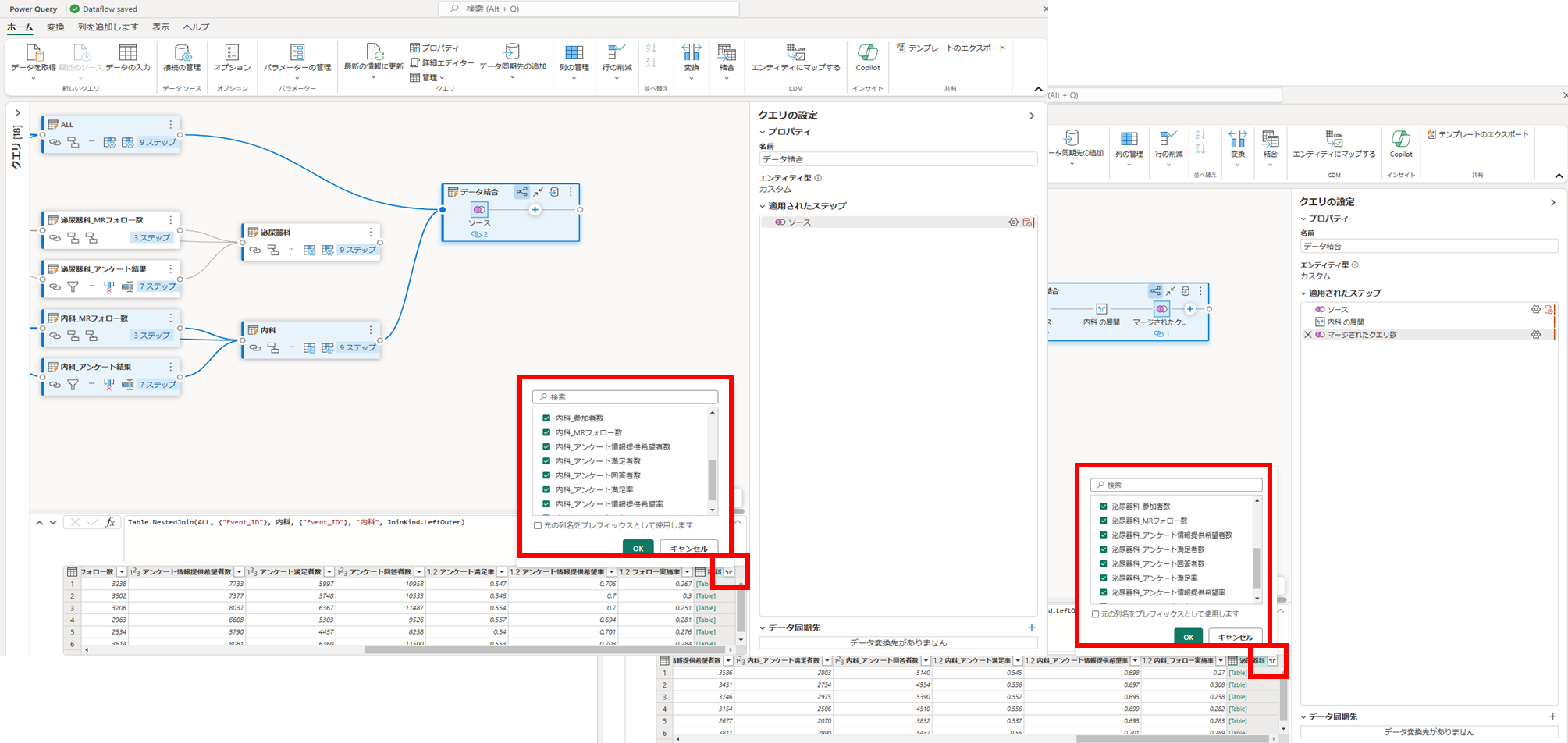Open the ヘルプ tab
Viewport: 1568px width, 743px height.
tap(196, 27)
